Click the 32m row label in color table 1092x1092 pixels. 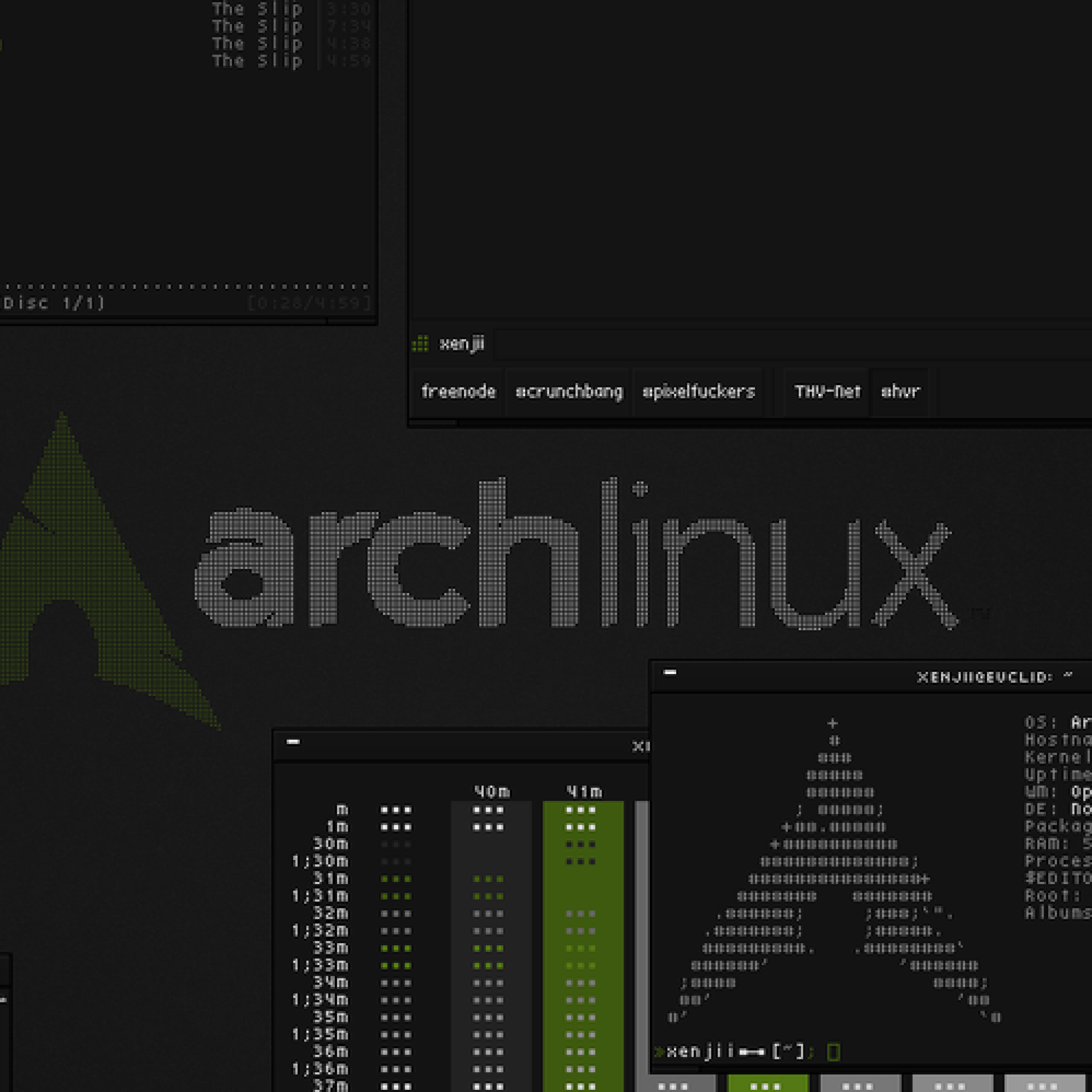click(331, 913)
